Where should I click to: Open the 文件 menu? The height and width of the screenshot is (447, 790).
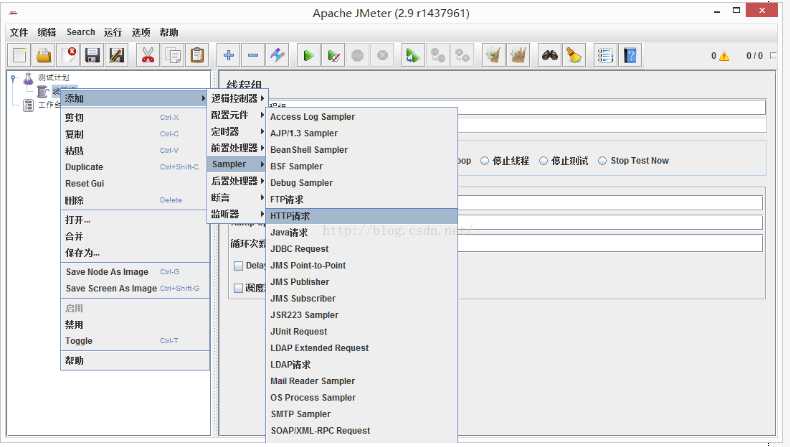[19, 32]
